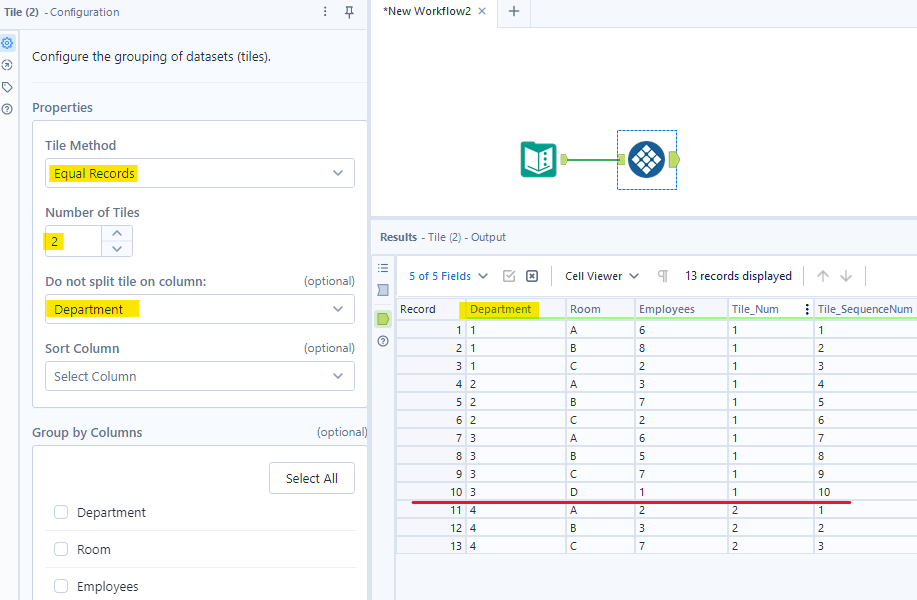This screenshot has height=600, width=917.
Task: Expand the Sort Column dropdown
Action: [x=199, y=376]
